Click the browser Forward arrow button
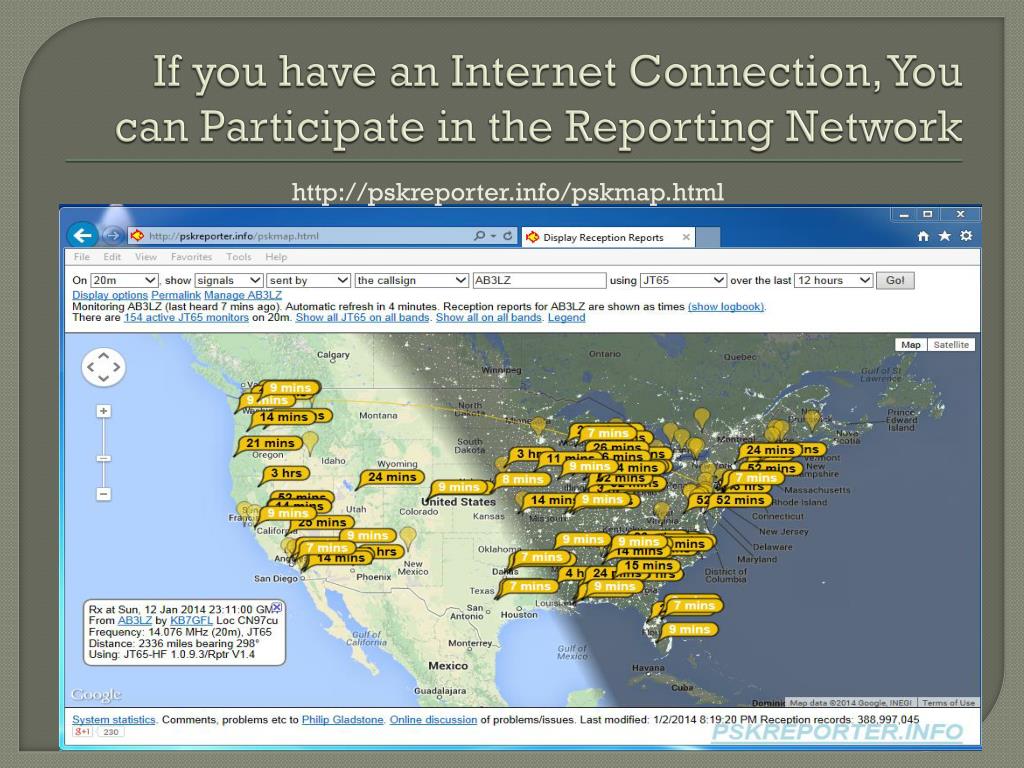The image size is (1024, 768). tap(112, 236)
